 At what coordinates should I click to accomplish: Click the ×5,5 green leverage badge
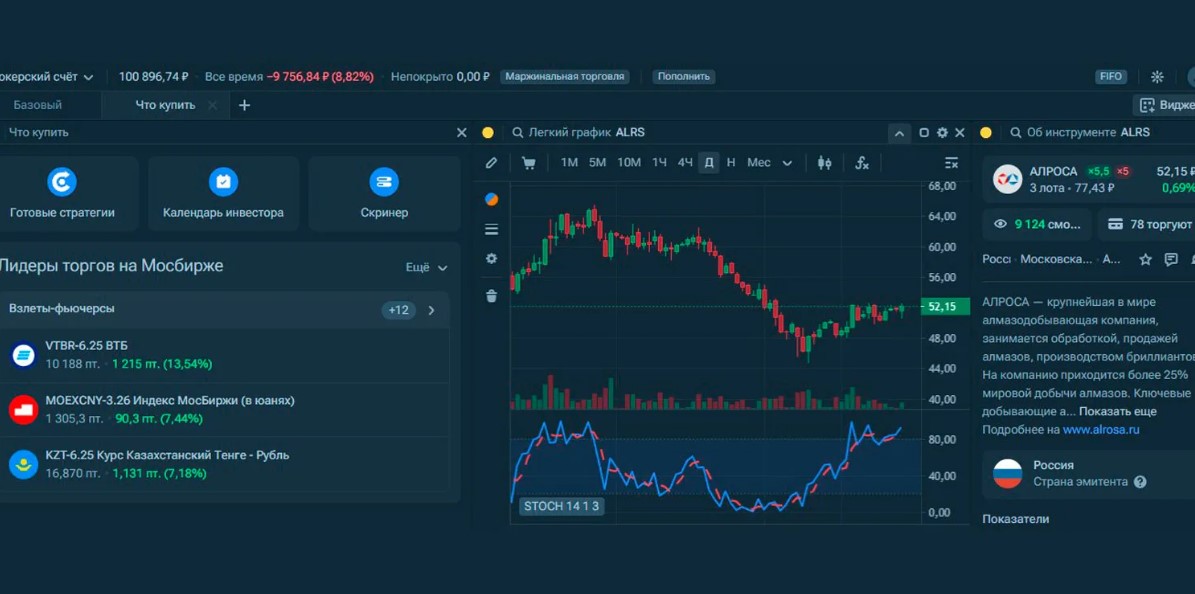(1098, 172)
